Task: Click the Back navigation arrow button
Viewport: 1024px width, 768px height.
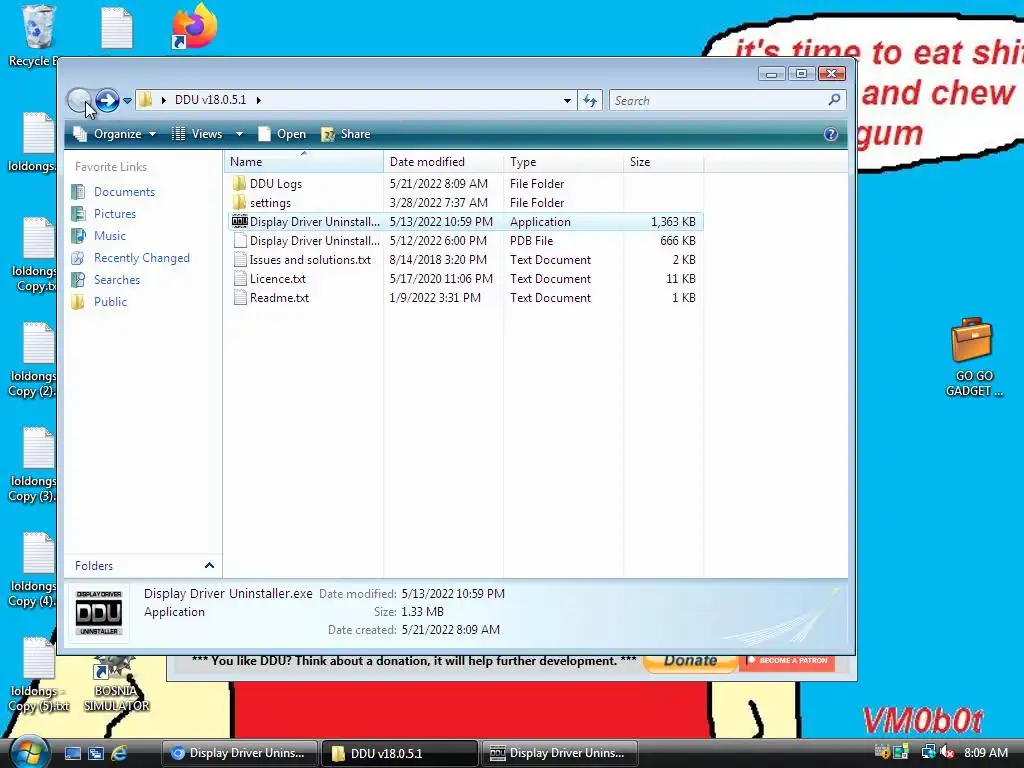Action: [x=79, y=101]
